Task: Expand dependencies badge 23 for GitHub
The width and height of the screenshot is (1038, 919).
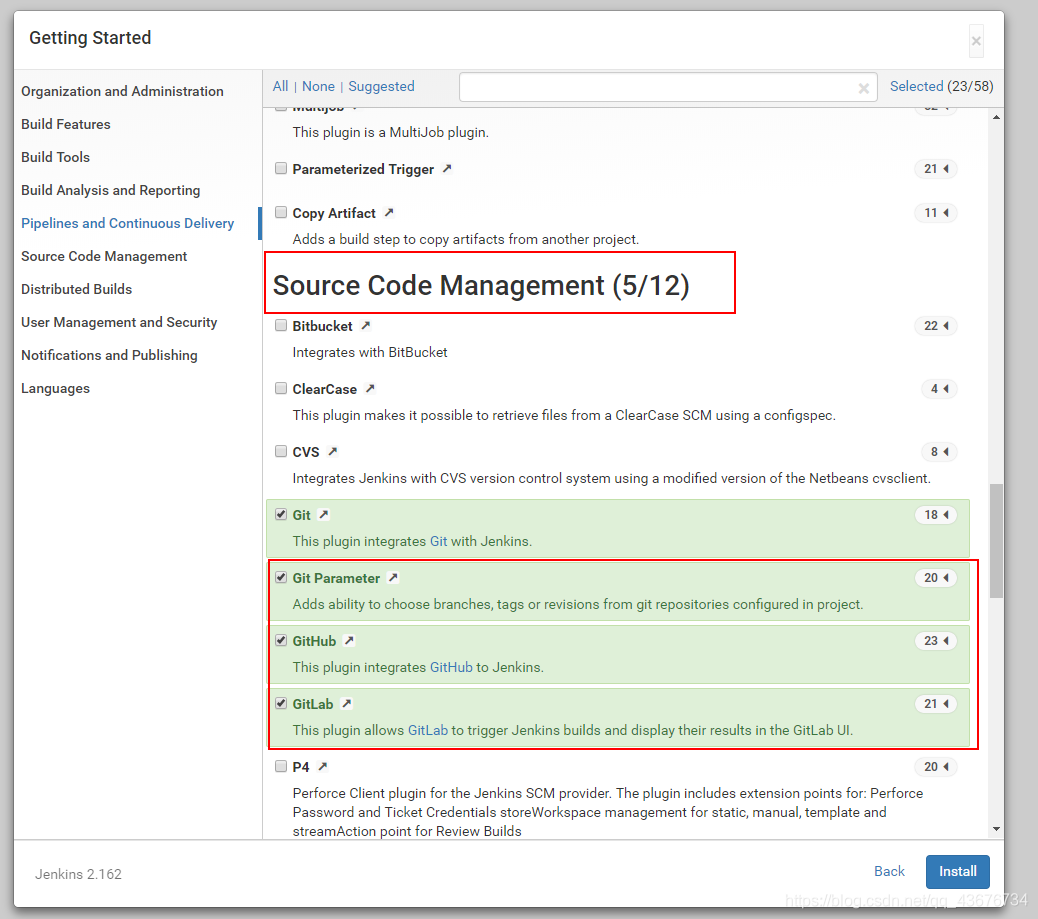Action: tap(935, 641)
